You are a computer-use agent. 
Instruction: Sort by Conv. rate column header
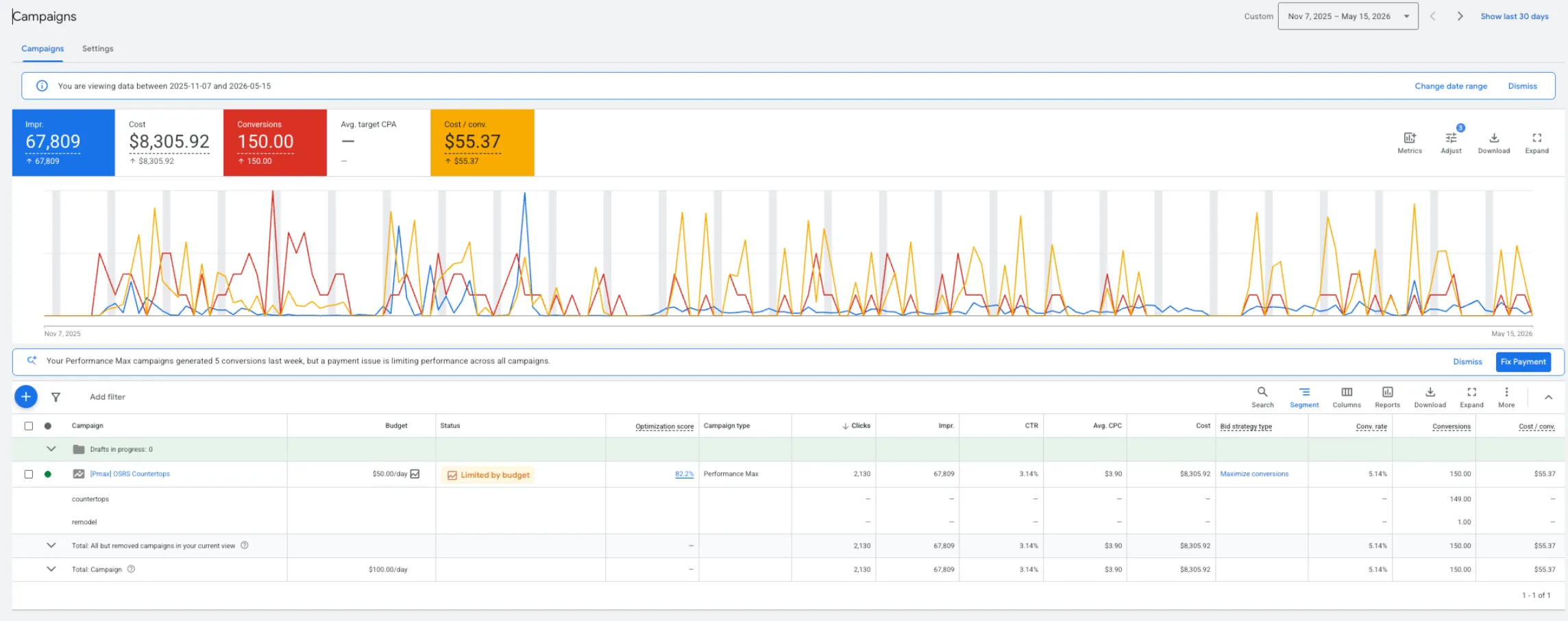point(1371,426)
